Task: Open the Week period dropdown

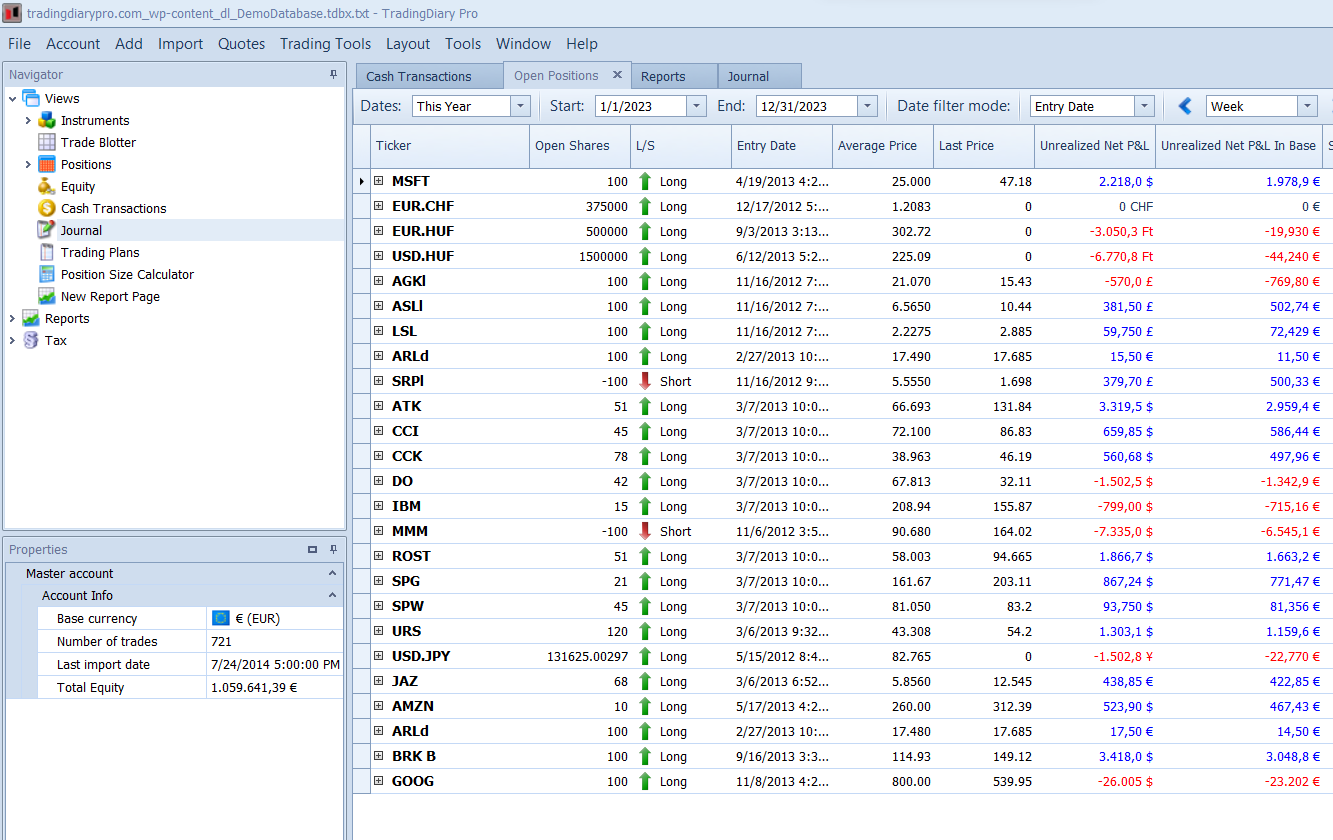Action: 1307,106
